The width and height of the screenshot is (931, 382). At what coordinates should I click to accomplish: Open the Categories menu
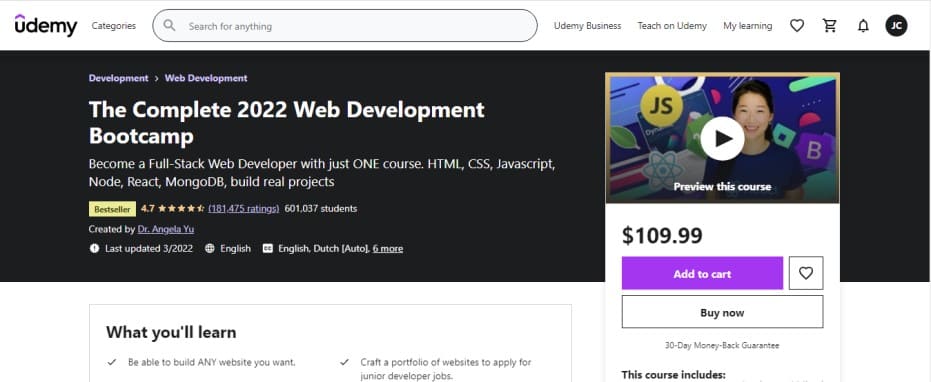113,26
